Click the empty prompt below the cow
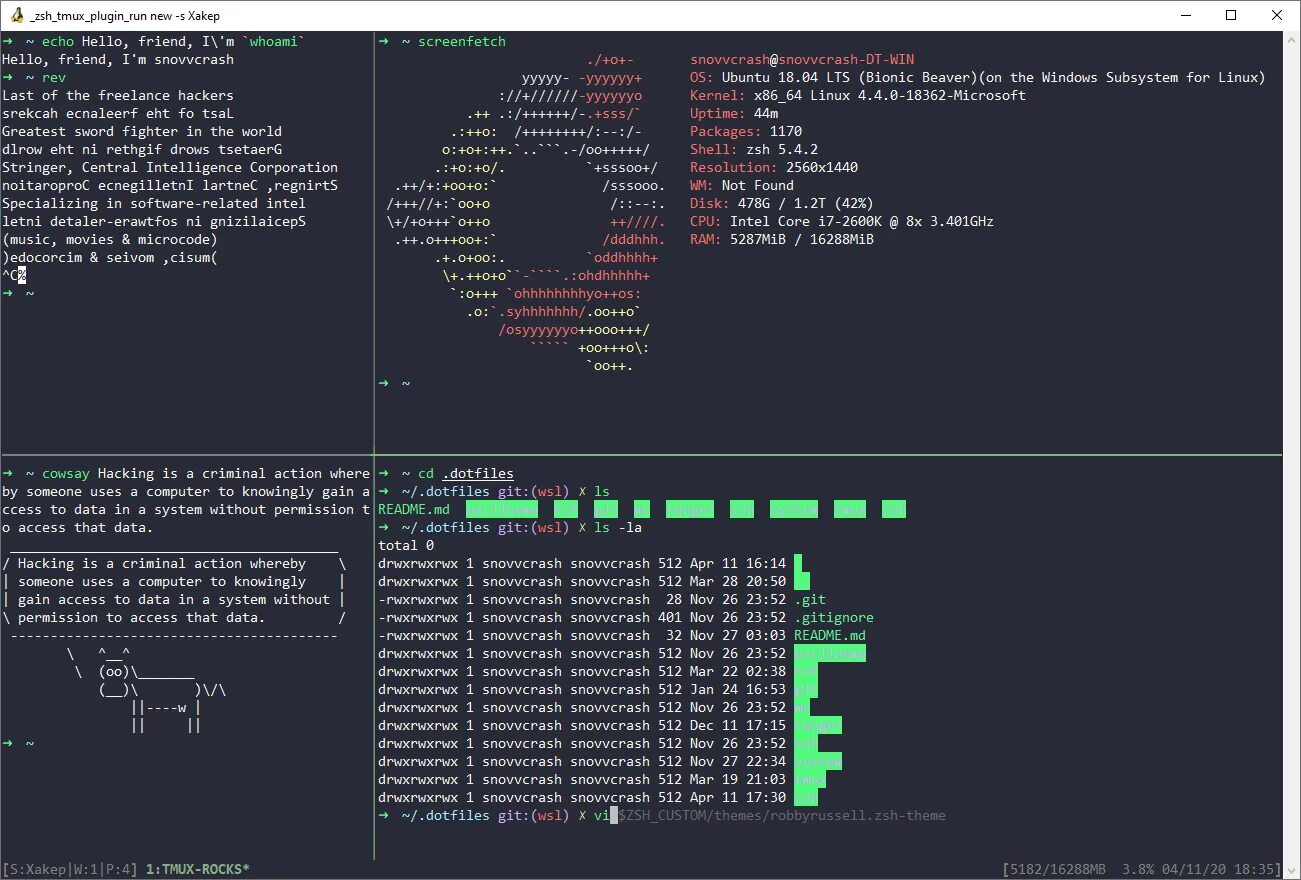1301x880 pixels. click(x=18, y=743)
